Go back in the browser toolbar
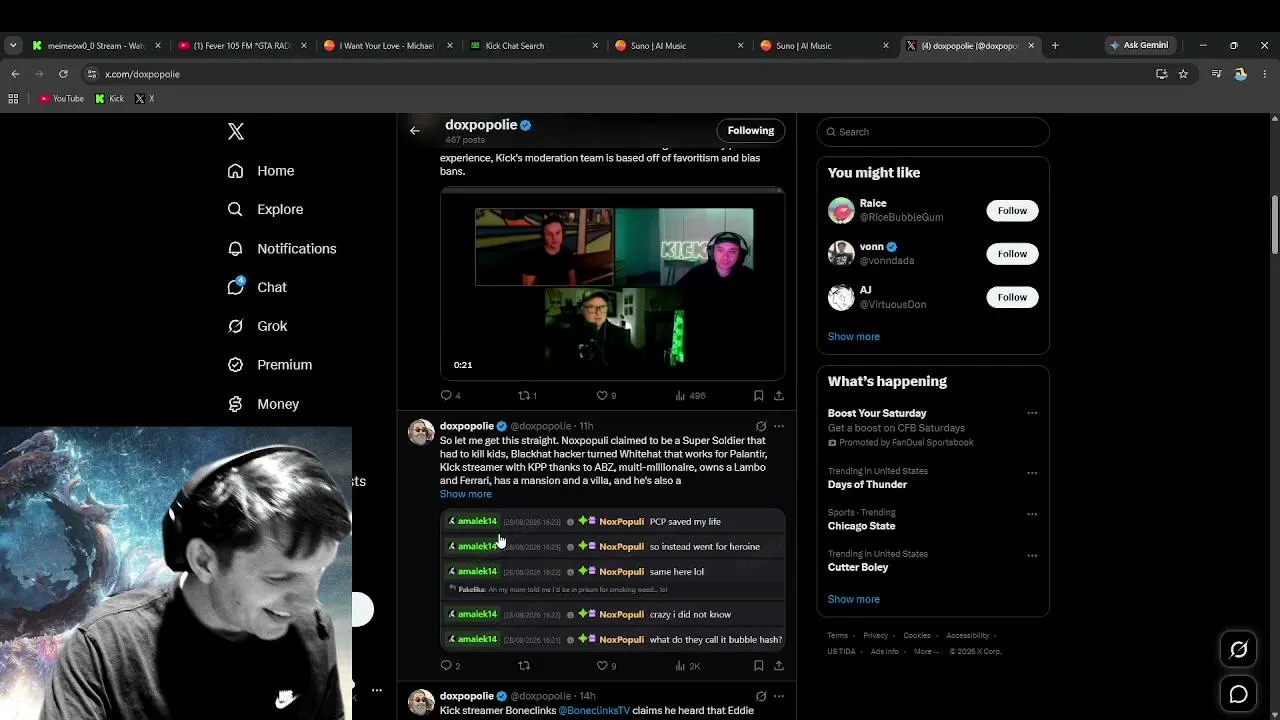The image size is (1280, 720). 15,74
